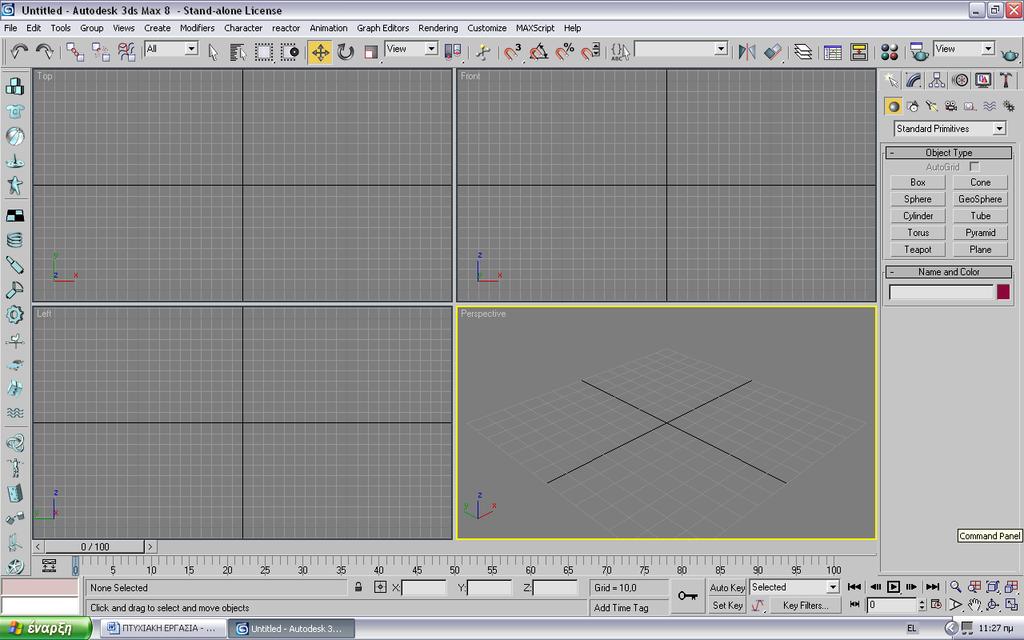Viewport: 1024px width, 640px height.
Task: Click reactor Rigid Body Collection cubes icon
Action: point(14,86)
